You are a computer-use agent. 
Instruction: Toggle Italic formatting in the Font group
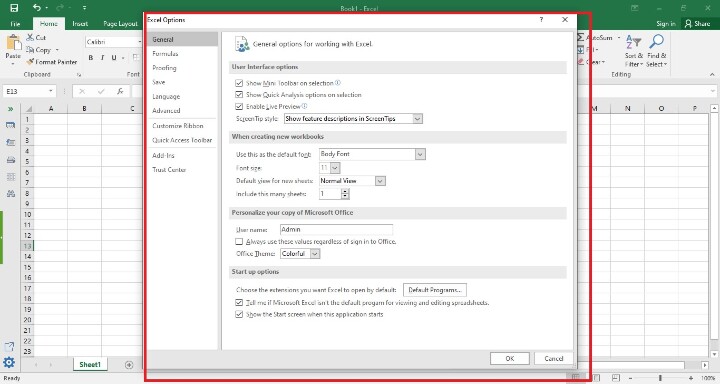pyautogui.click(x=102, y=57)
